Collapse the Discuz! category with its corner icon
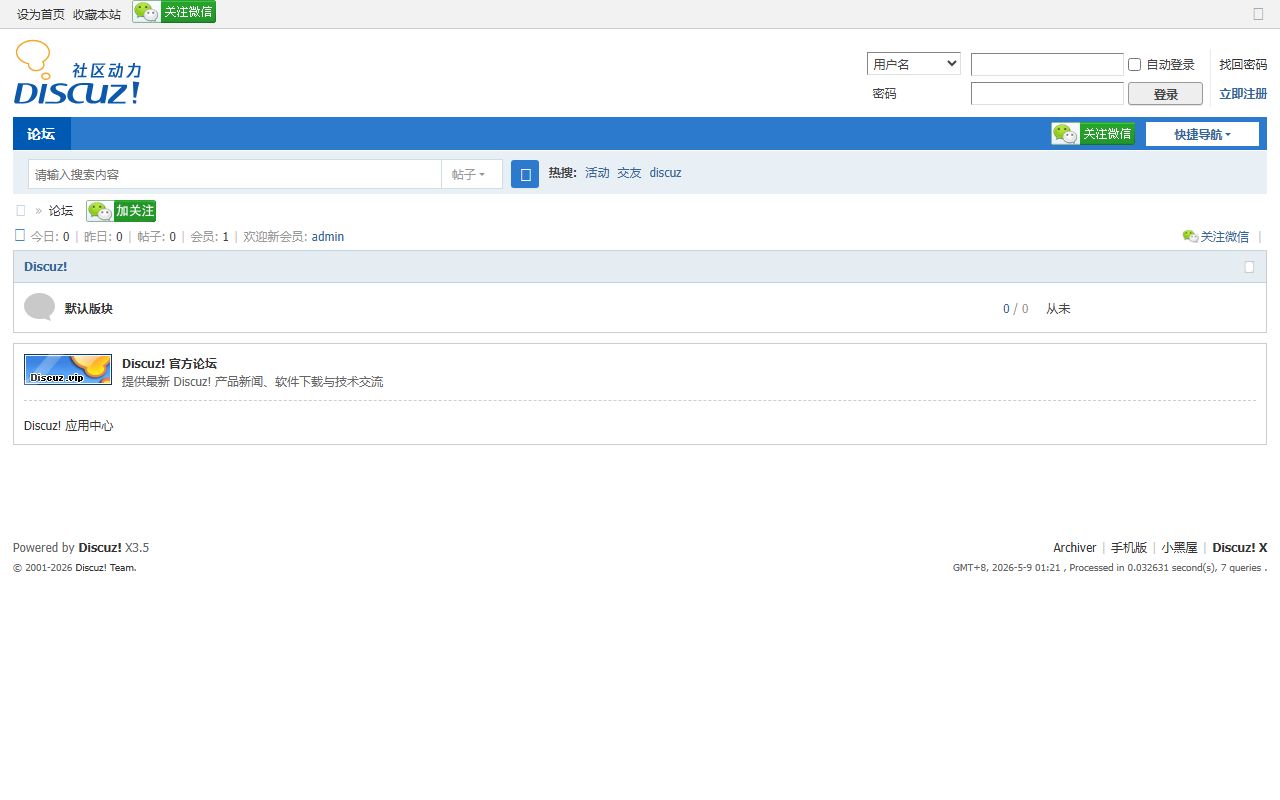Viewport: 1280px width, 800px height. point(1249,267)
